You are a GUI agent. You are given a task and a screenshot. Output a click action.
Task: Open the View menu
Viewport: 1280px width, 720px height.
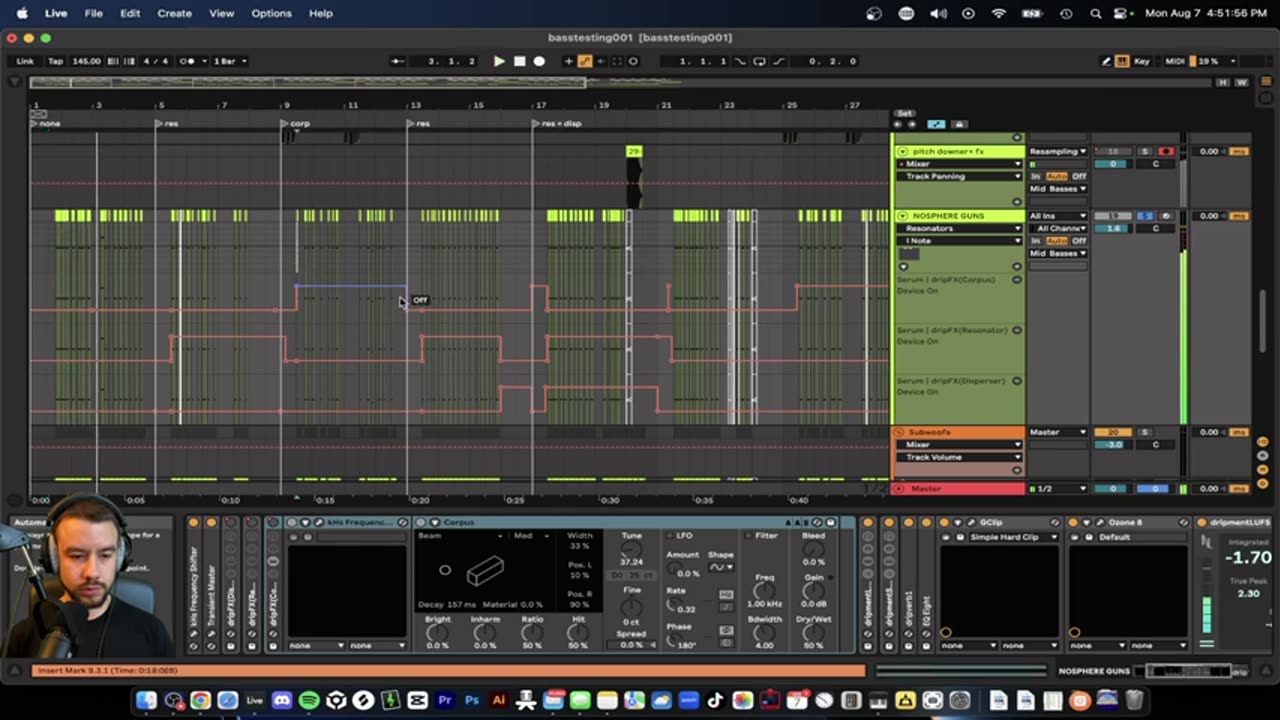click(x=221, y=13)
